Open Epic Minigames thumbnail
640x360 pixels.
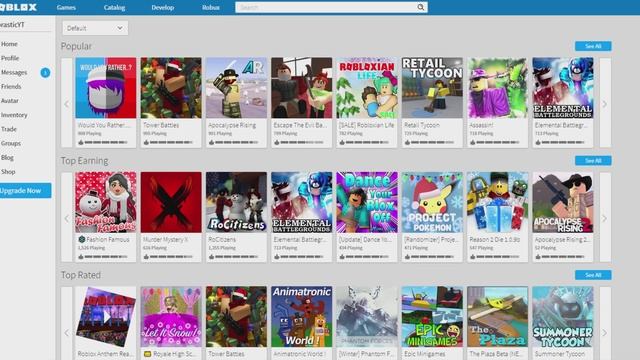click(432, 316)
